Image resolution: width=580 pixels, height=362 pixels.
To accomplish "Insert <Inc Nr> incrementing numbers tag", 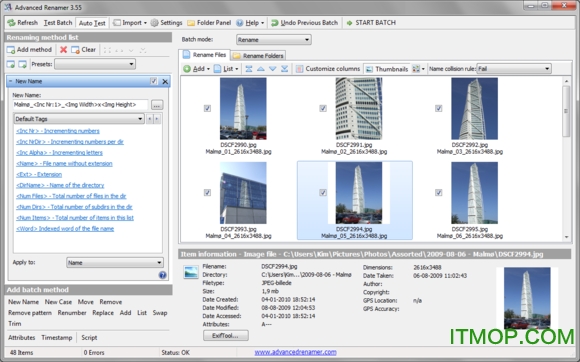I will pos(58,131).
